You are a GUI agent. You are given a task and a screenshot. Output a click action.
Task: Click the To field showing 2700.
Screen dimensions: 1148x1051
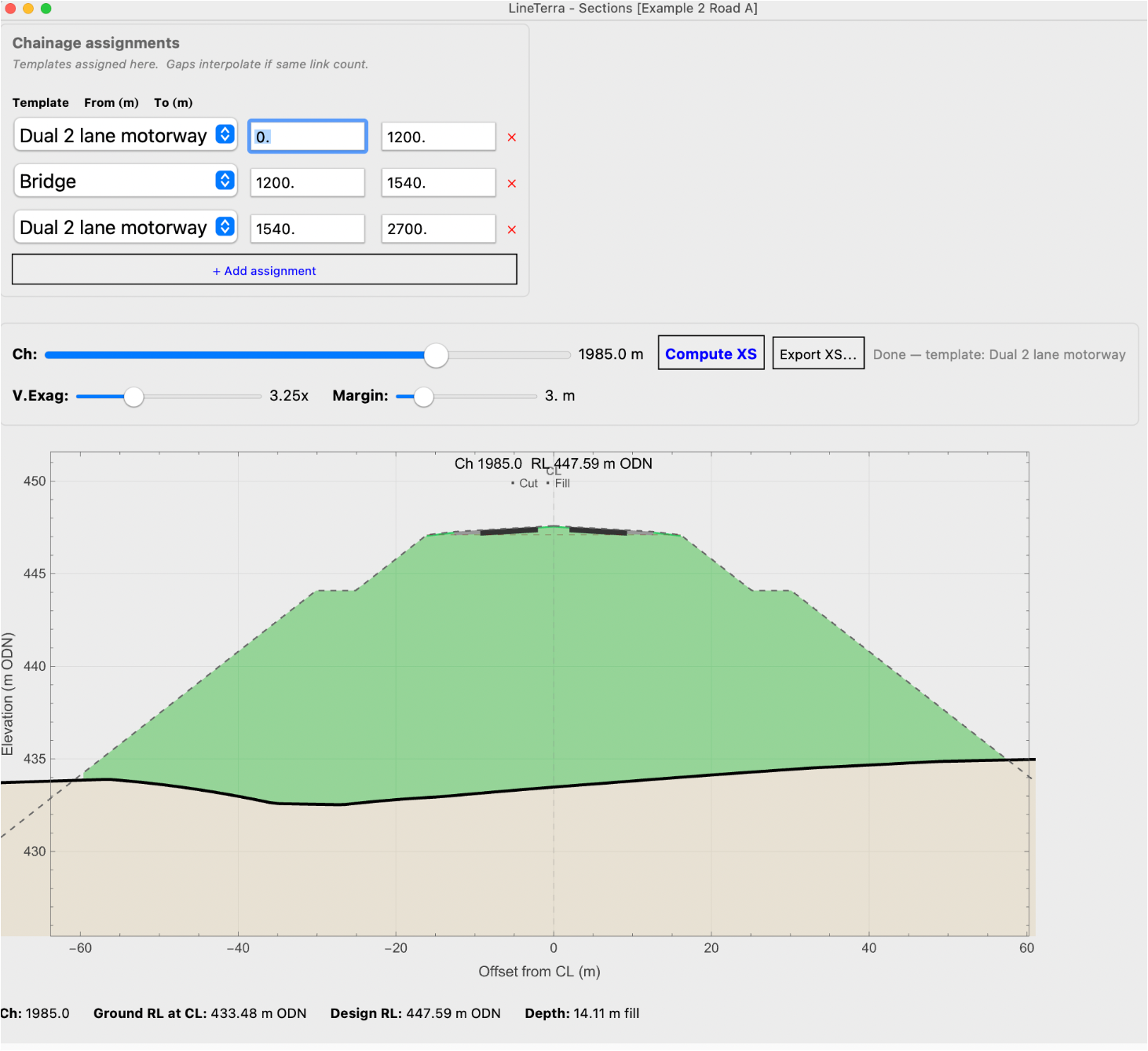438,229
